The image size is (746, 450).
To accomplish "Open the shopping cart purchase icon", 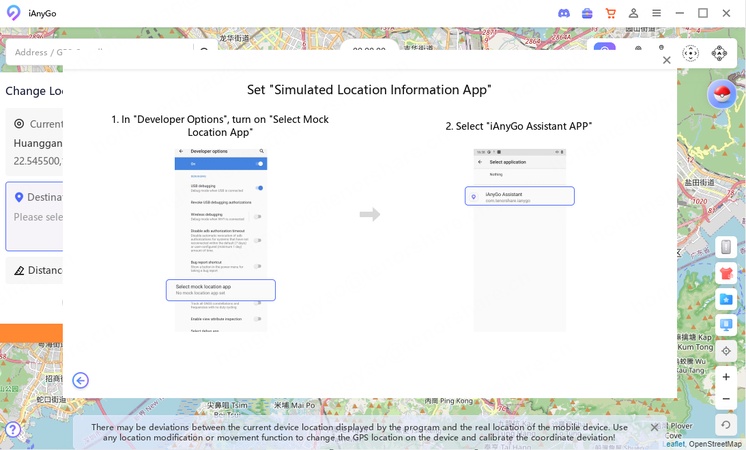I will (610, 13).
